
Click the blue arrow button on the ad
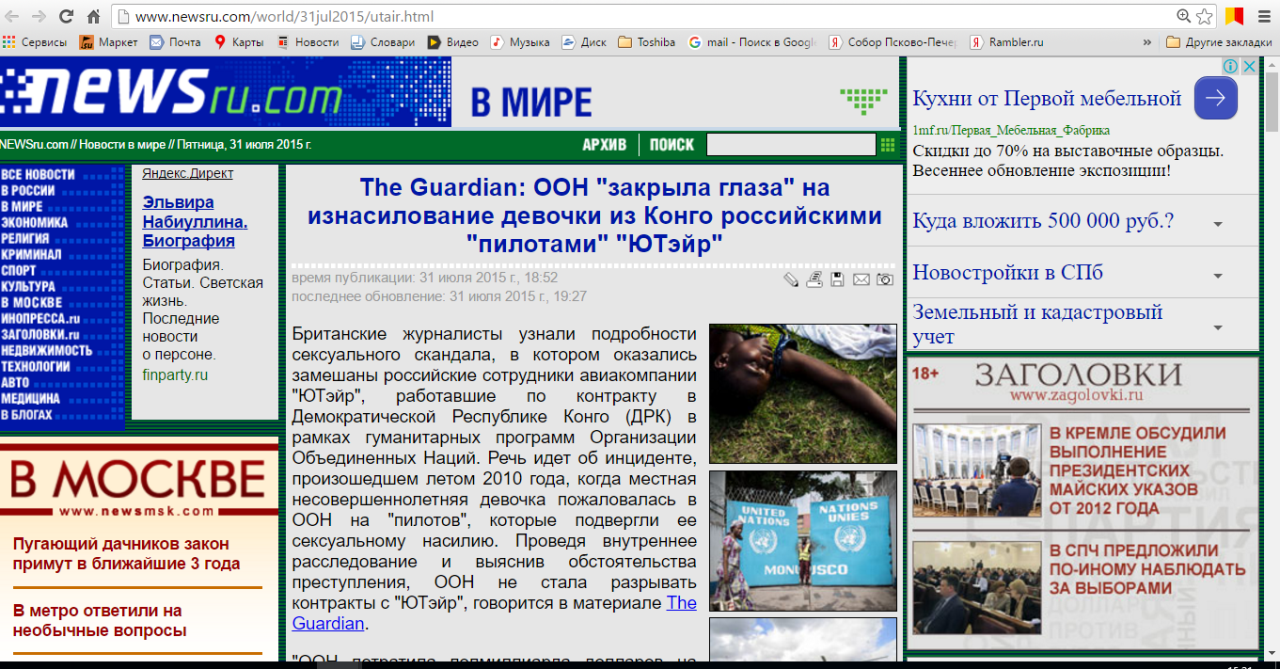(x=1216, y=98)
